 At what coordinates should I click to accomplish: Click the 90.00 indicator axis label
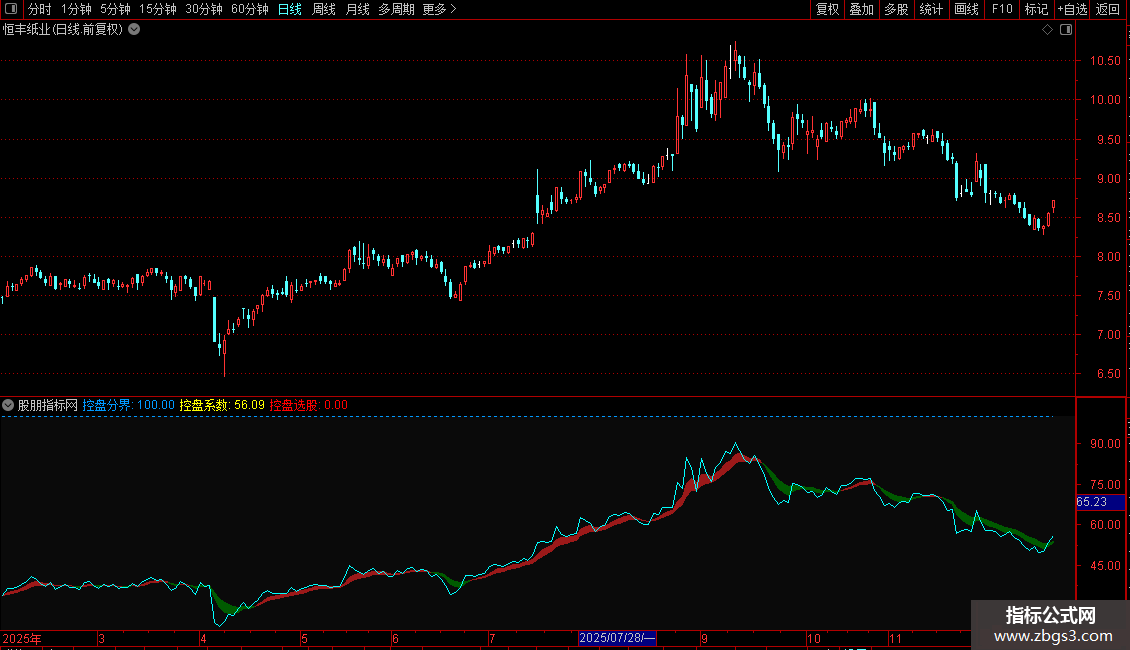click(x=1105, y=444)
